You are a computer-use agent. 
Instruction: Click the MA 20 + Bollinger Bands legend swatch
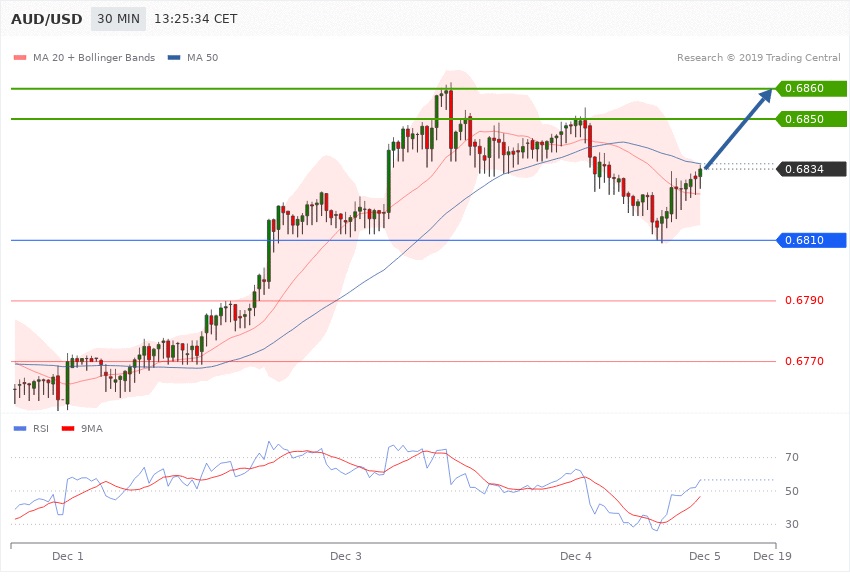pyautogui.click(x=20, y=57)
